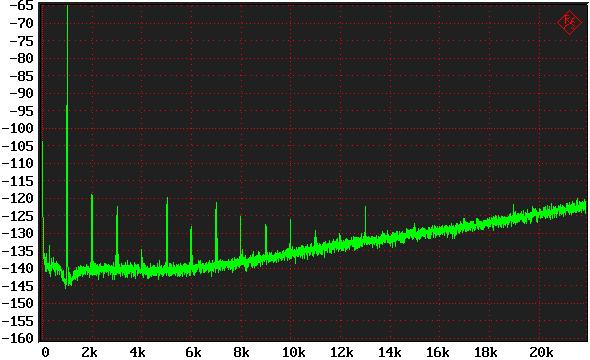Click the -155 label on the vertical axis
This screenshot has height=360, width=590.
[18, 321]
